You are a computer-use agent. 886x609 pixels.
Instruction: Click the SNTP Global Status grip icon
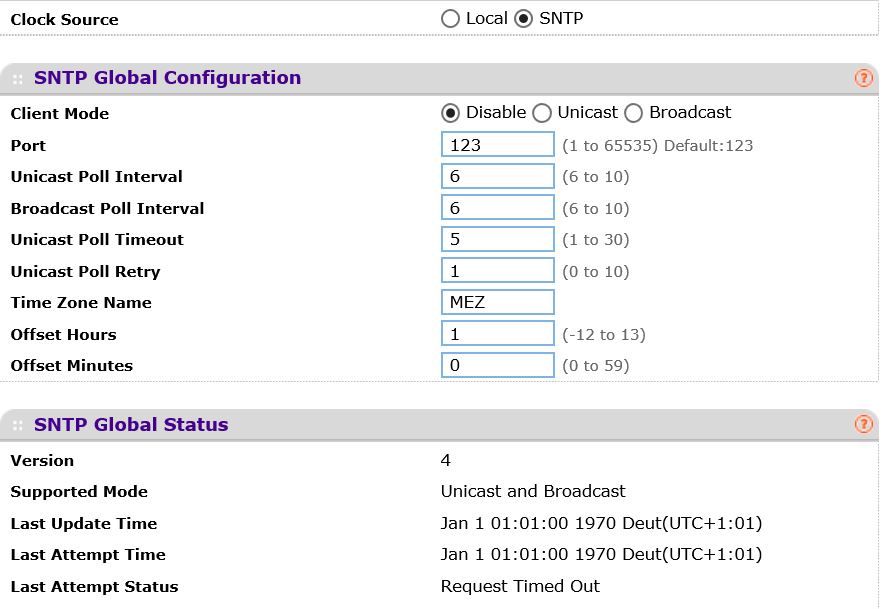point(17,425)
